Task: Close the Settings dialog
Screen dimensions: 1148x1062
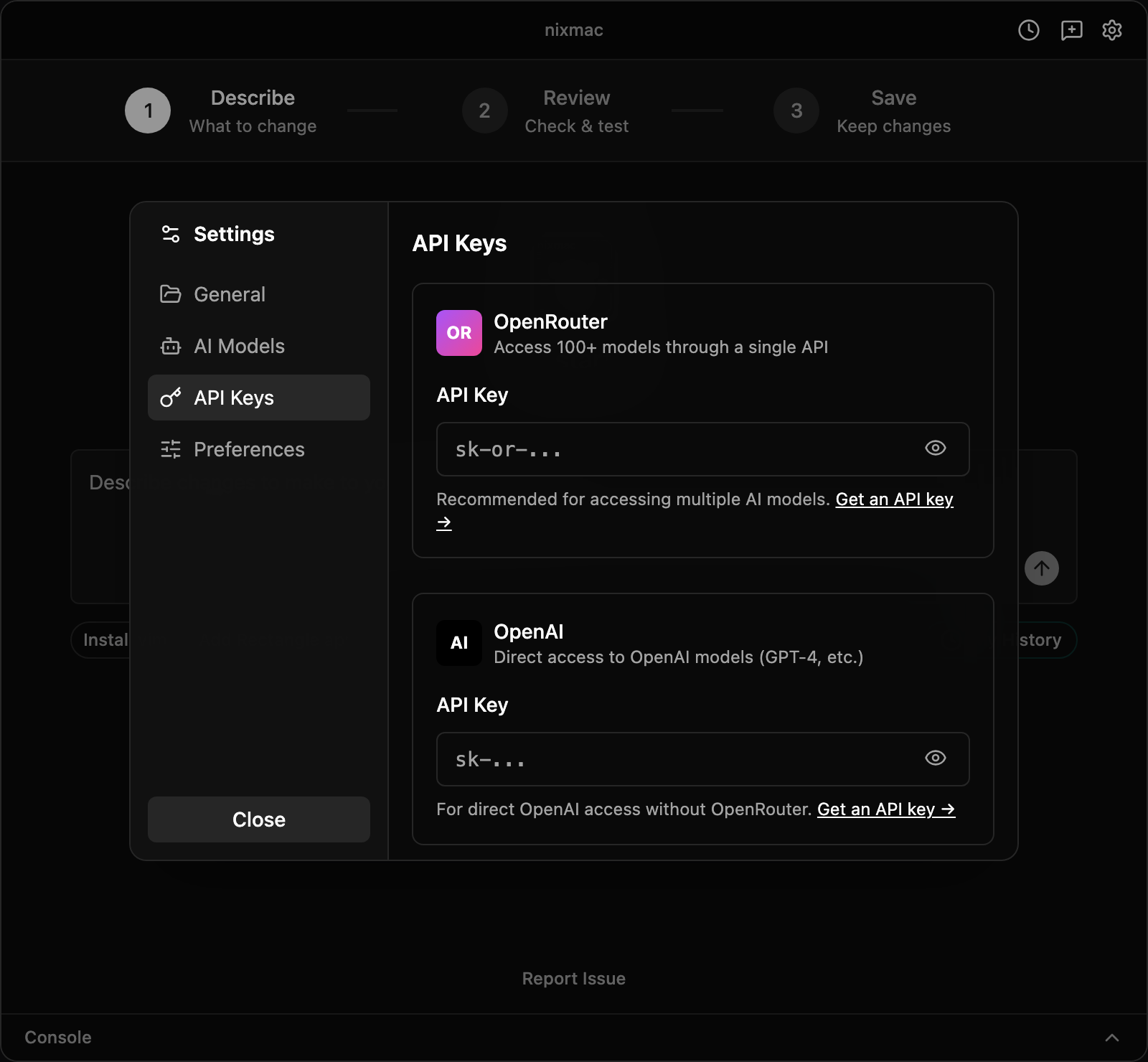Action: 259,819
